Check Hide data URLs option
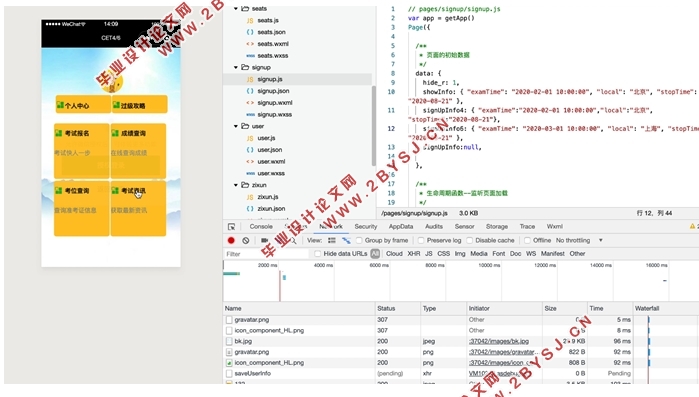 click(x=317, y=254)
